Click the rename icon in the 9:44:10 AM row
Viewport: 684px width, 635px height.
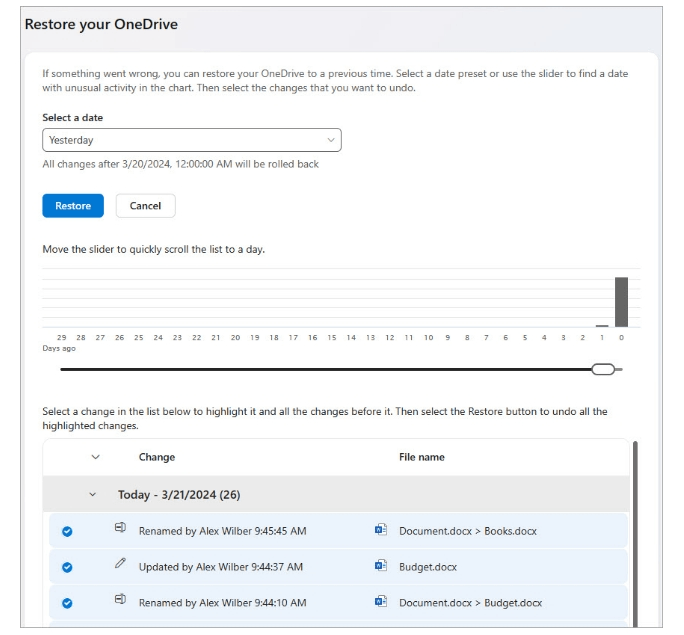pyautogui.click(x=120, y=599)
